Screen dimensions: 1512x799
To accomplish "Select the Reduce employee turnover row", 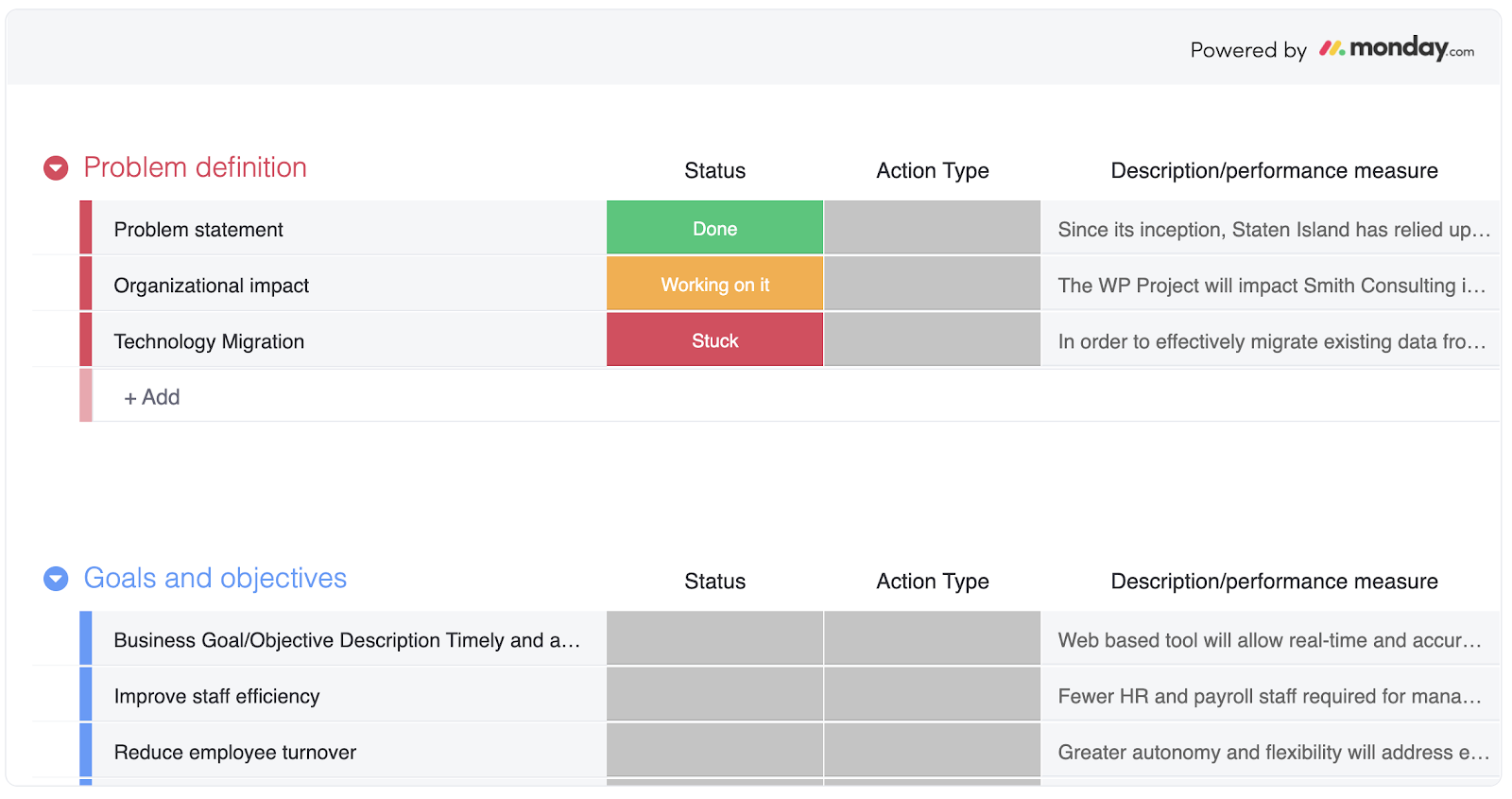I will tap(235, 753).
